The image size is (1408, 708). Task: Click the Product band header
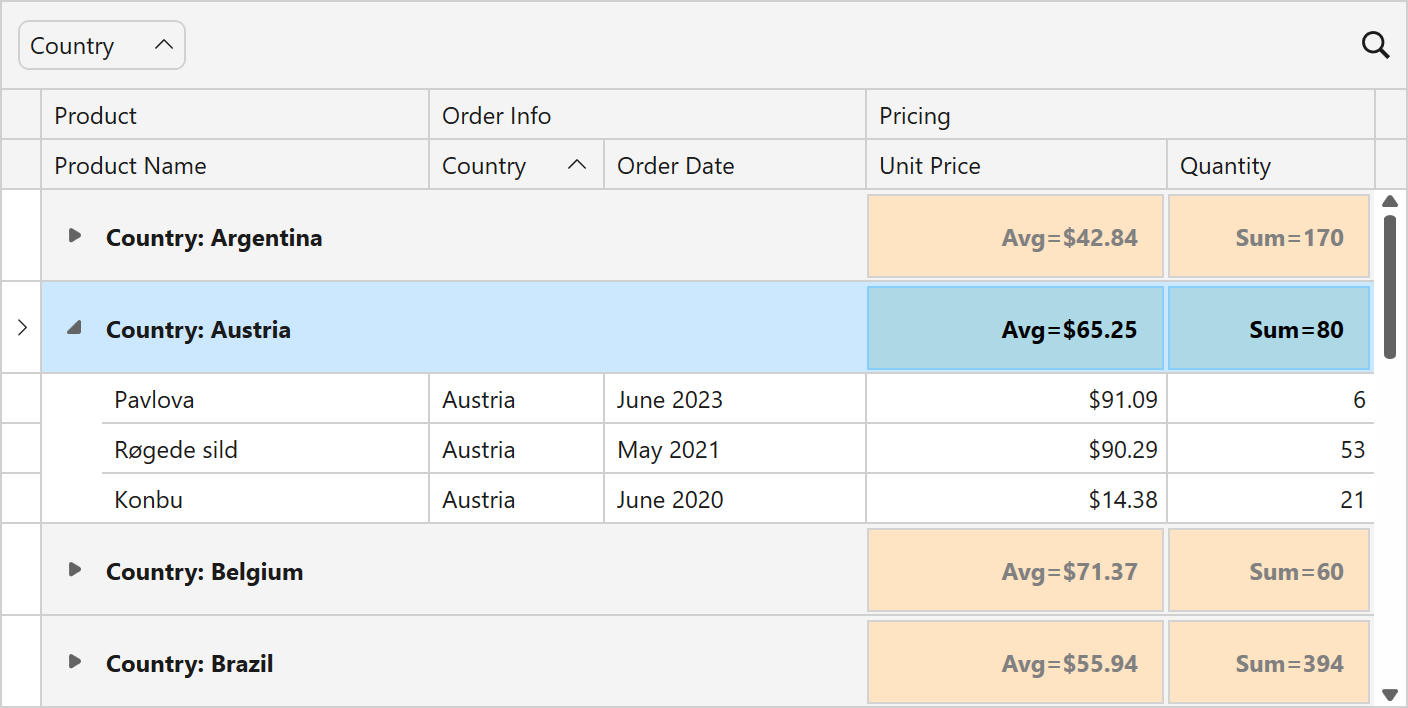click(x=235, y=116)
